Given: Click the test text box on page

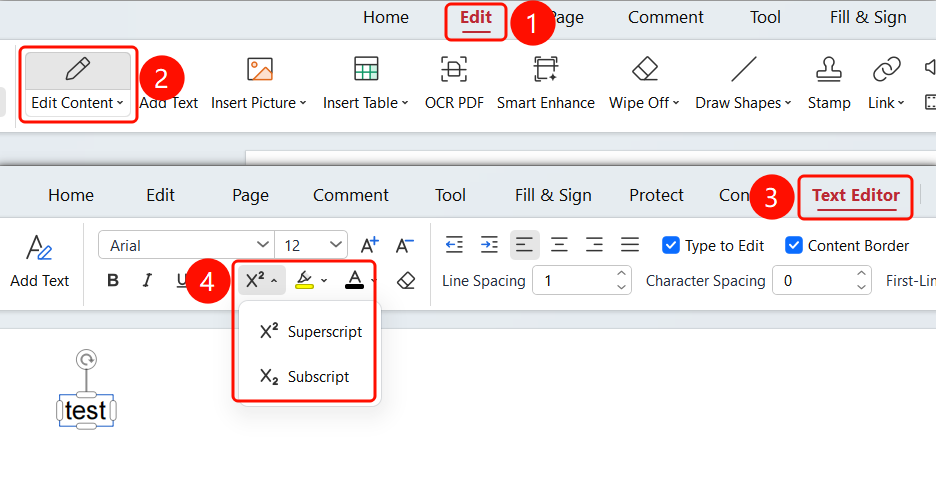Looking at the screenshot, I should [x=86, y=410].
